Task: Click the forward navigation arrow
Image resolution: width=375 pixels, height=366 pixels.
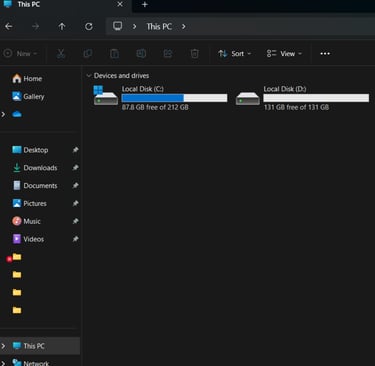Action: tap(35, 27)
